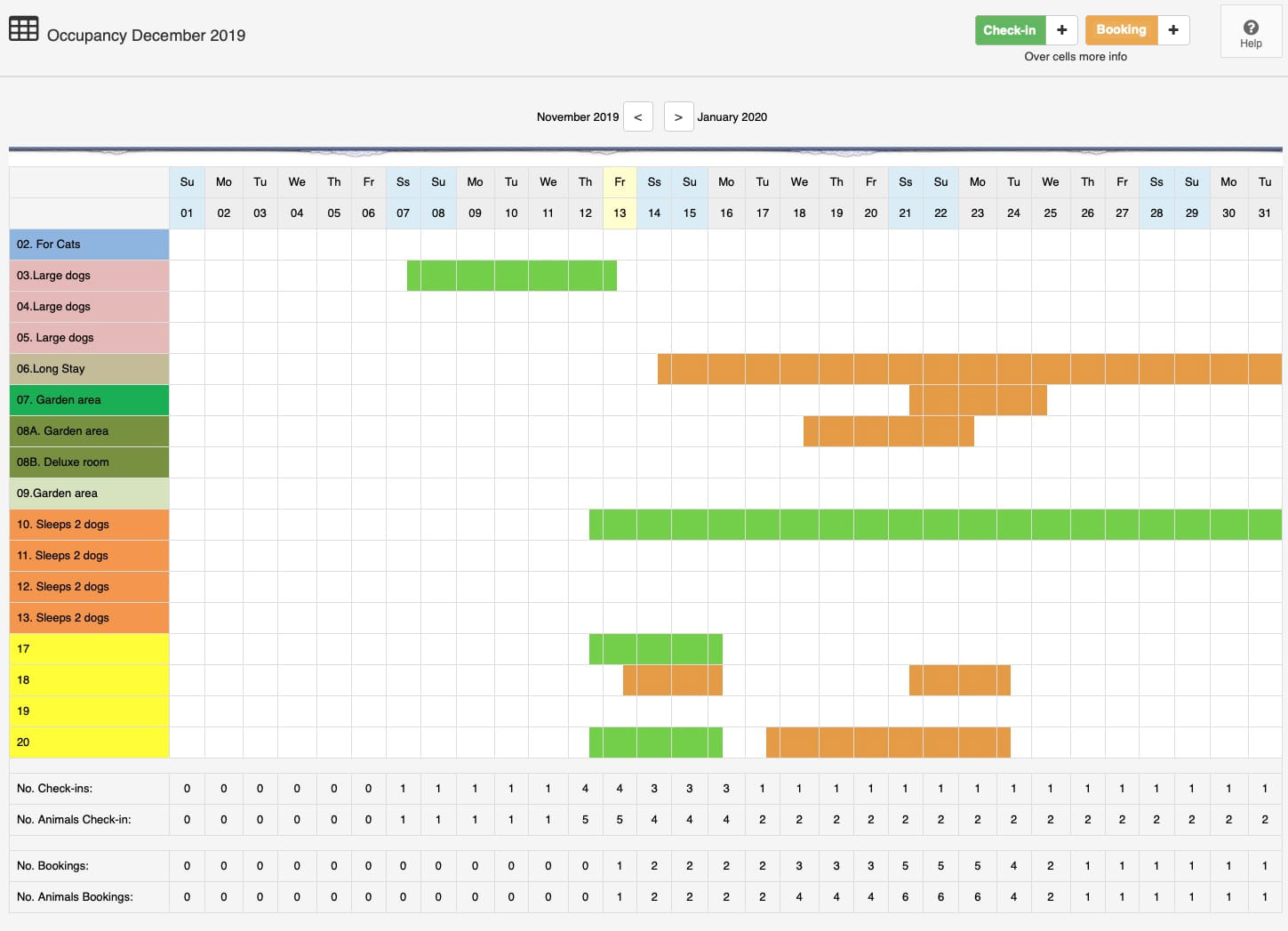The width and height of the screenshot is (1288, 931).
Task: Select the 02. For Cats row label
Action: (89, 245)
